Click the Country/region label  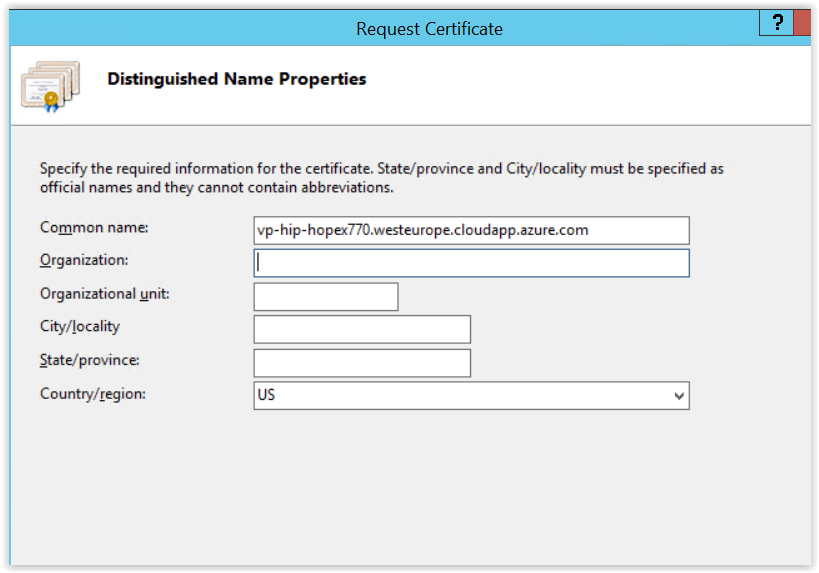coord(93,394)
